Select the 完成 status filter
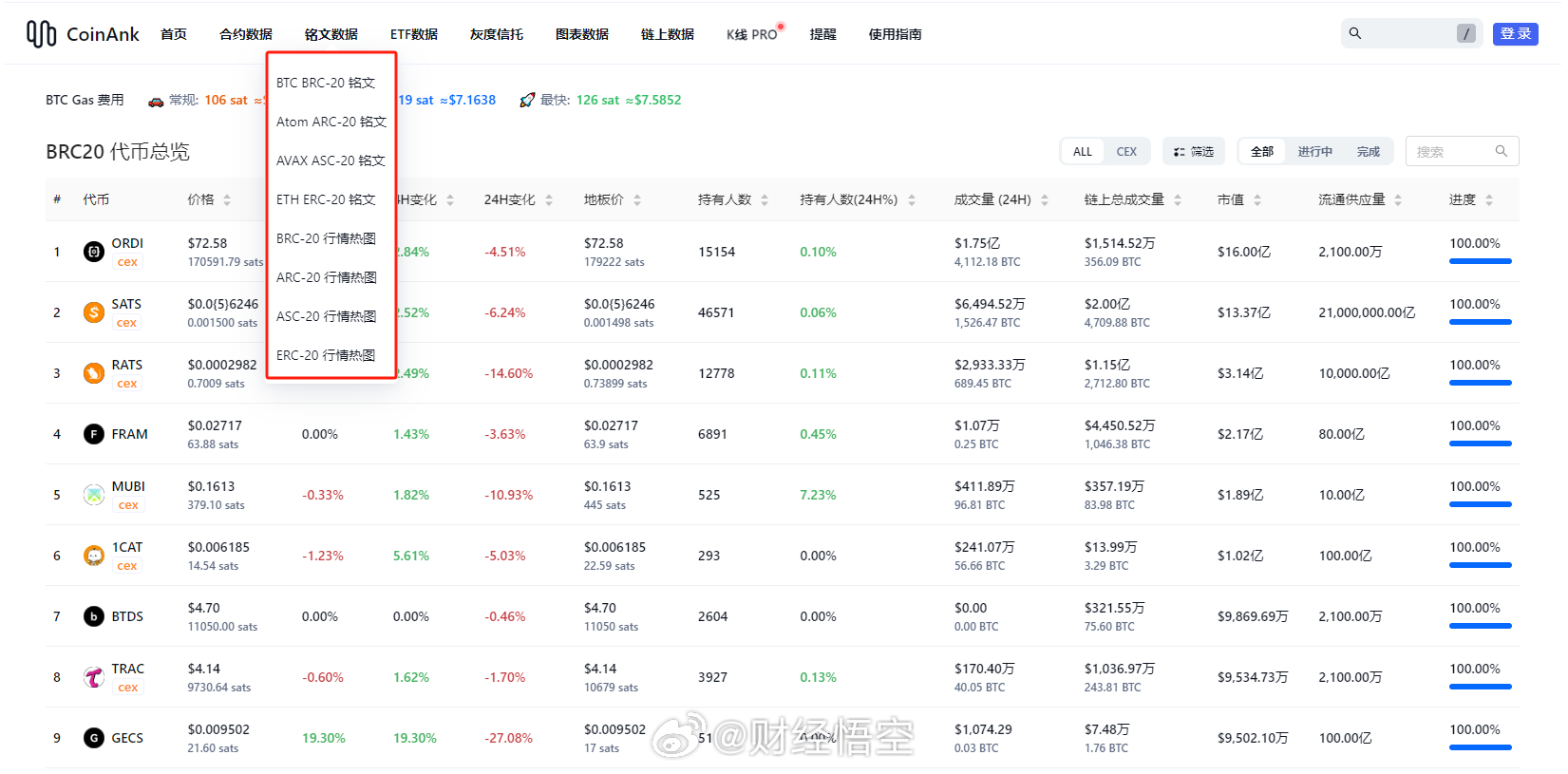The width and height of the screenshot is (1568, 774). tap(1369, 152)
